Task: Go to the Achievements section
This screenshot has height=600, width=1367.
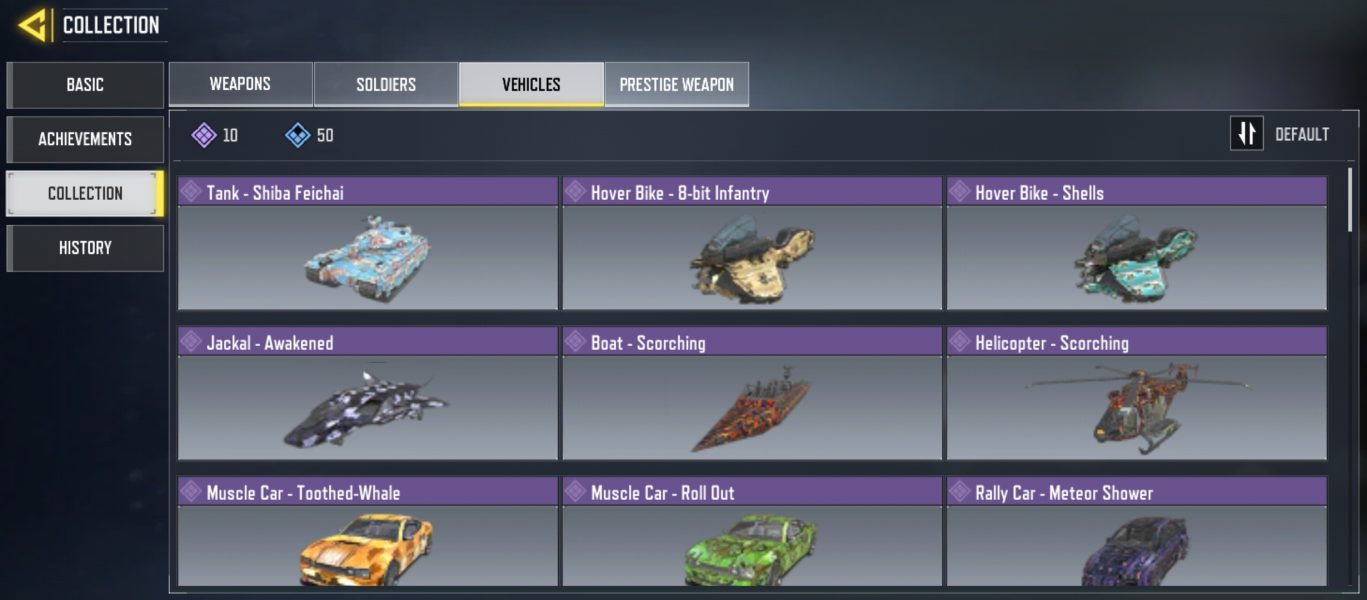Action: pos(85,139)
